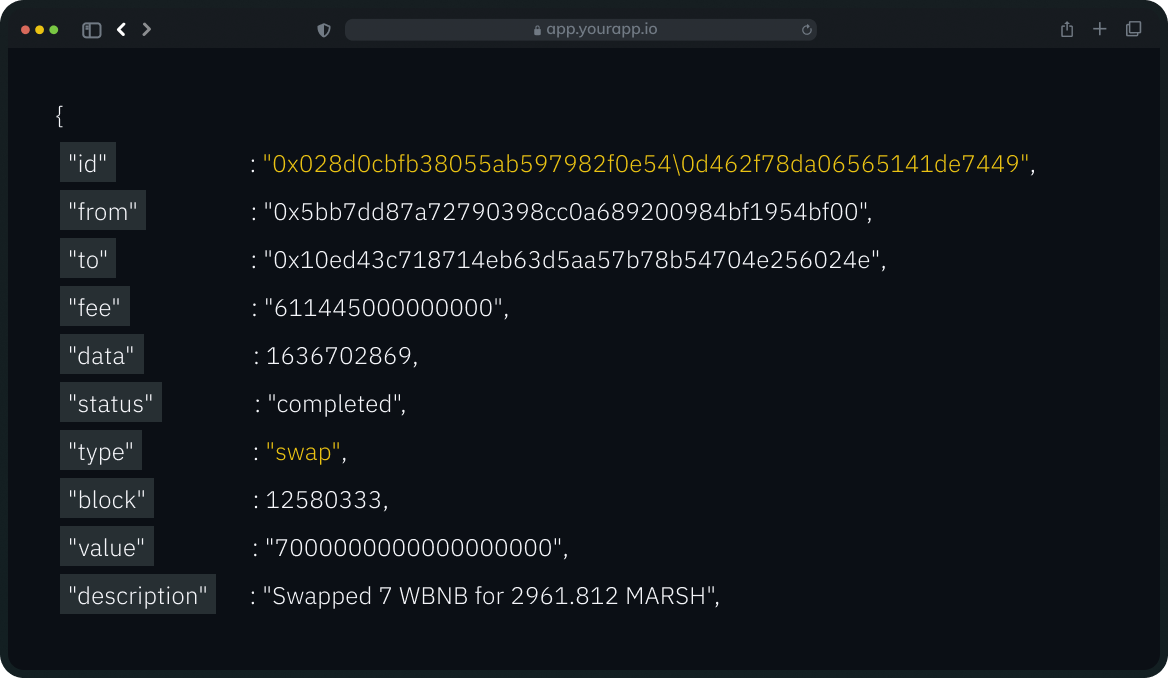This screenshot has height=678, width=1168.
Task: Click the yellow transaction id hash value
Action: 646,163
